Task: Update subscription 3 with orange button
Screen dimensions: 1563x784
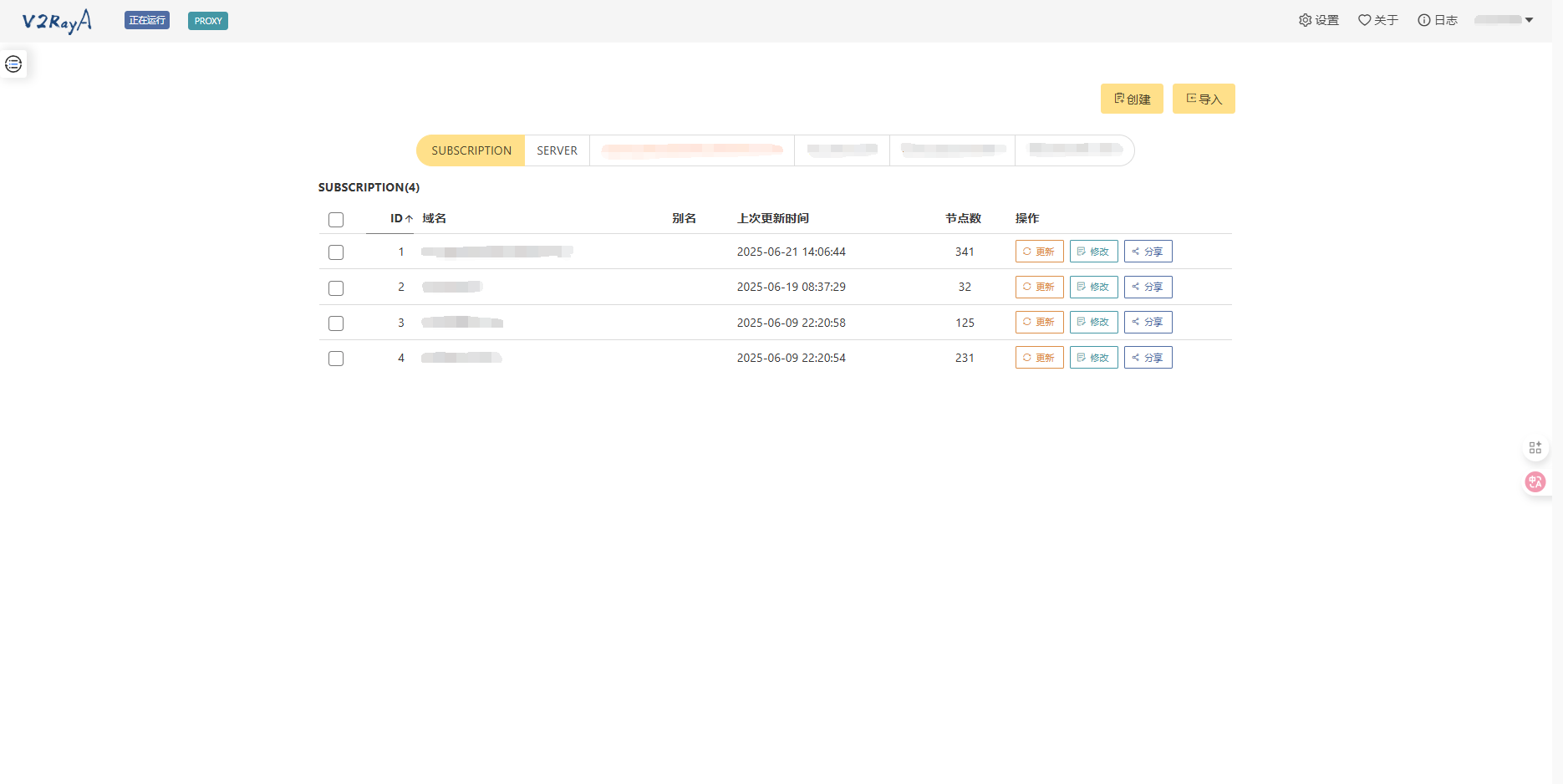Action: (1039, 323)
